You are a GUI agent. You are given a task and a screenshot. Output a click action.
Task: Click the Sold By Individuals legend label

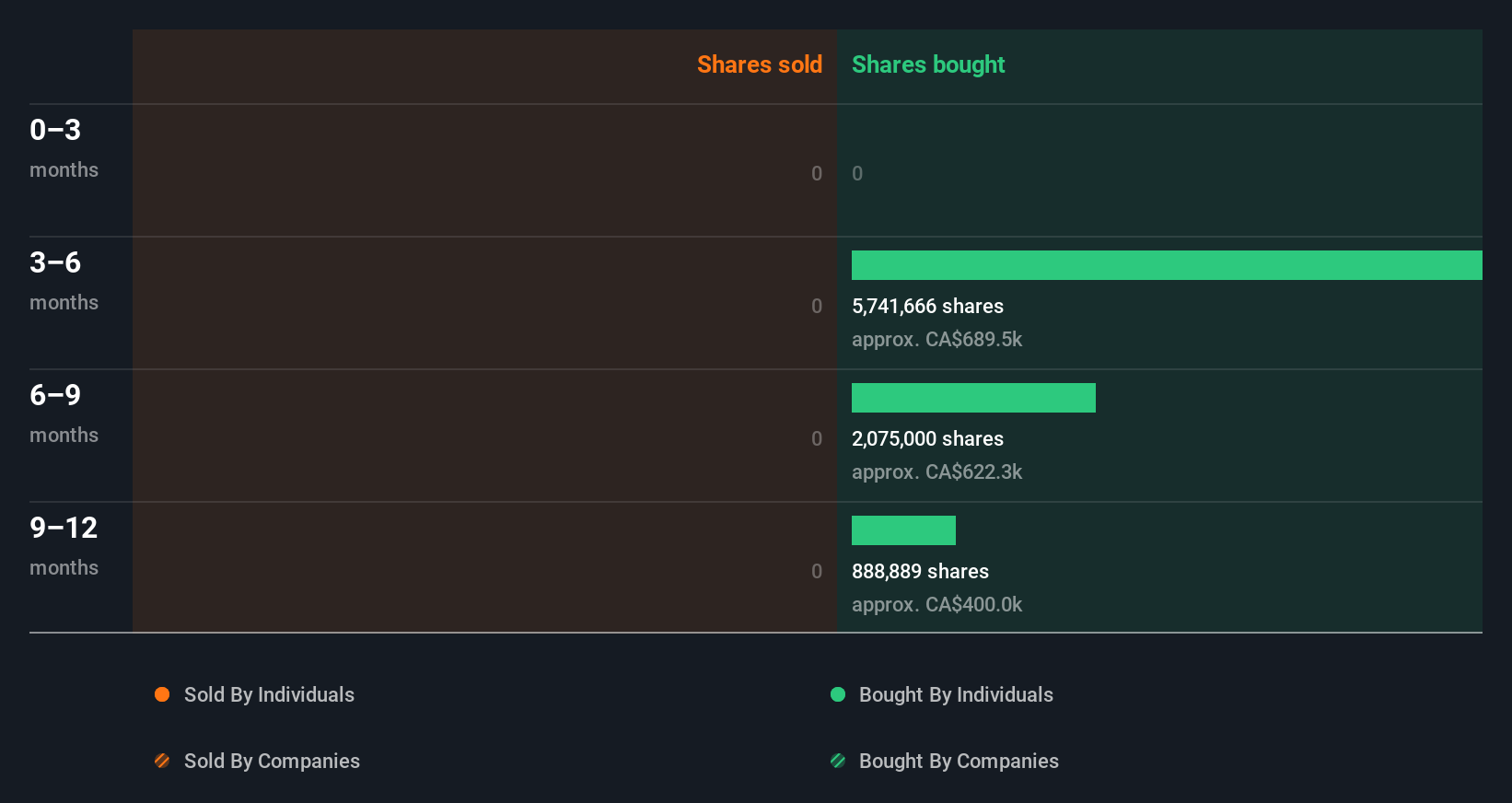pyautogui.click(x=269, y=694)
